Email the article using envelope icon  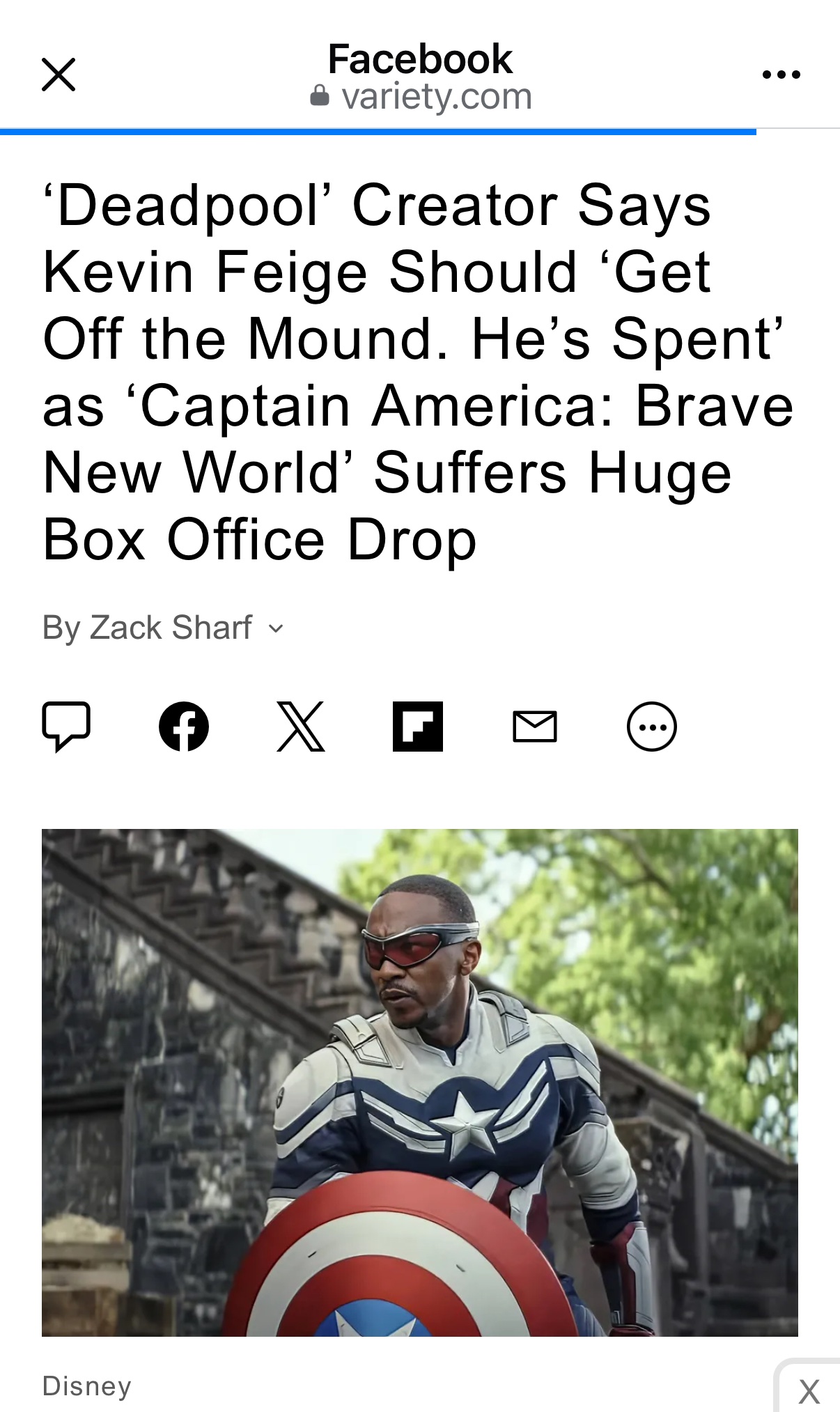pos(535,727)
